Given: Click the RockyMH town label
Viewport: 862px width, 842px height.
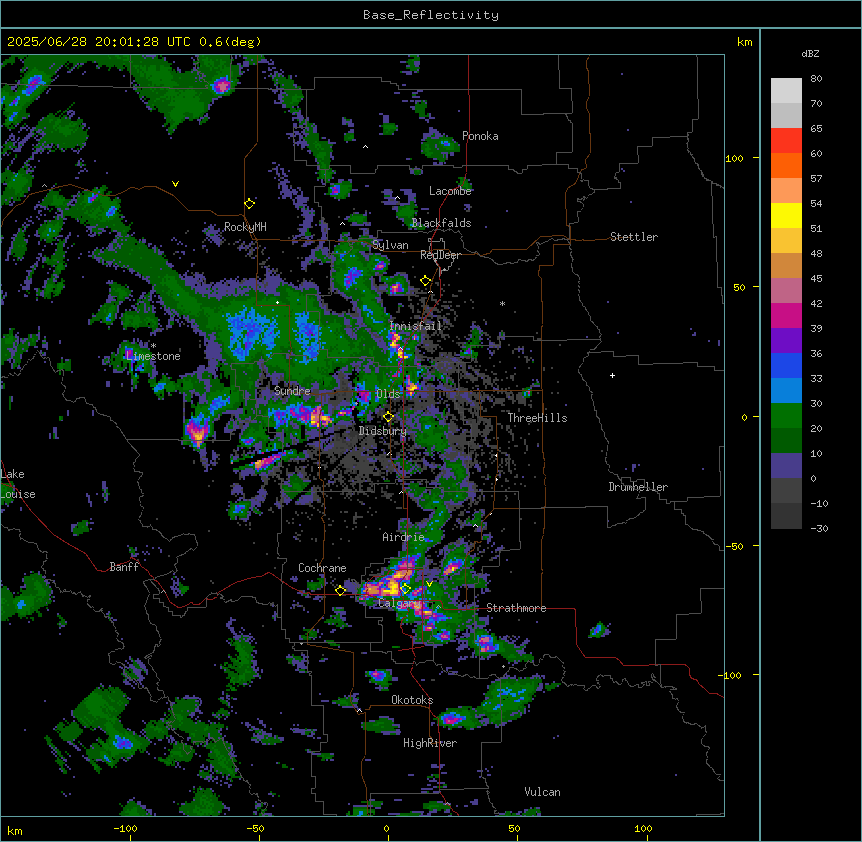Looking at the screenshot, I should click(245, 227).
